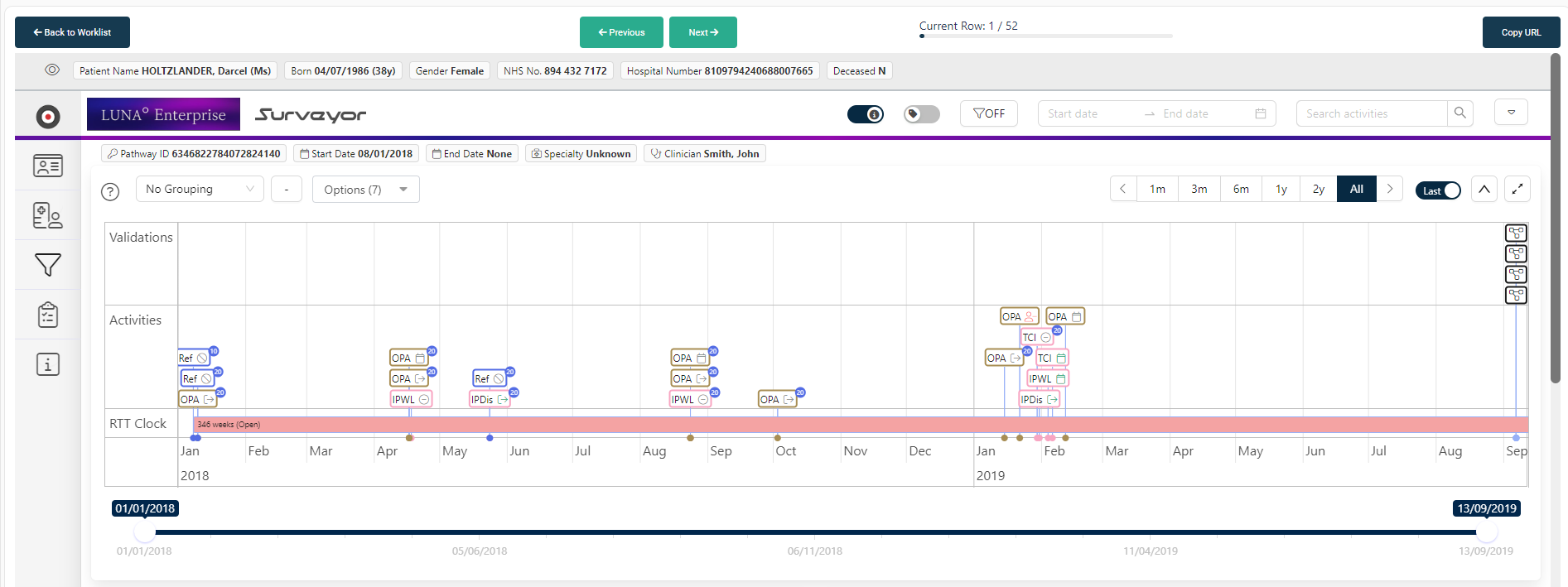Toggle the info switch in header
Screen dimensions: 1568x587
tap(865, 114)
